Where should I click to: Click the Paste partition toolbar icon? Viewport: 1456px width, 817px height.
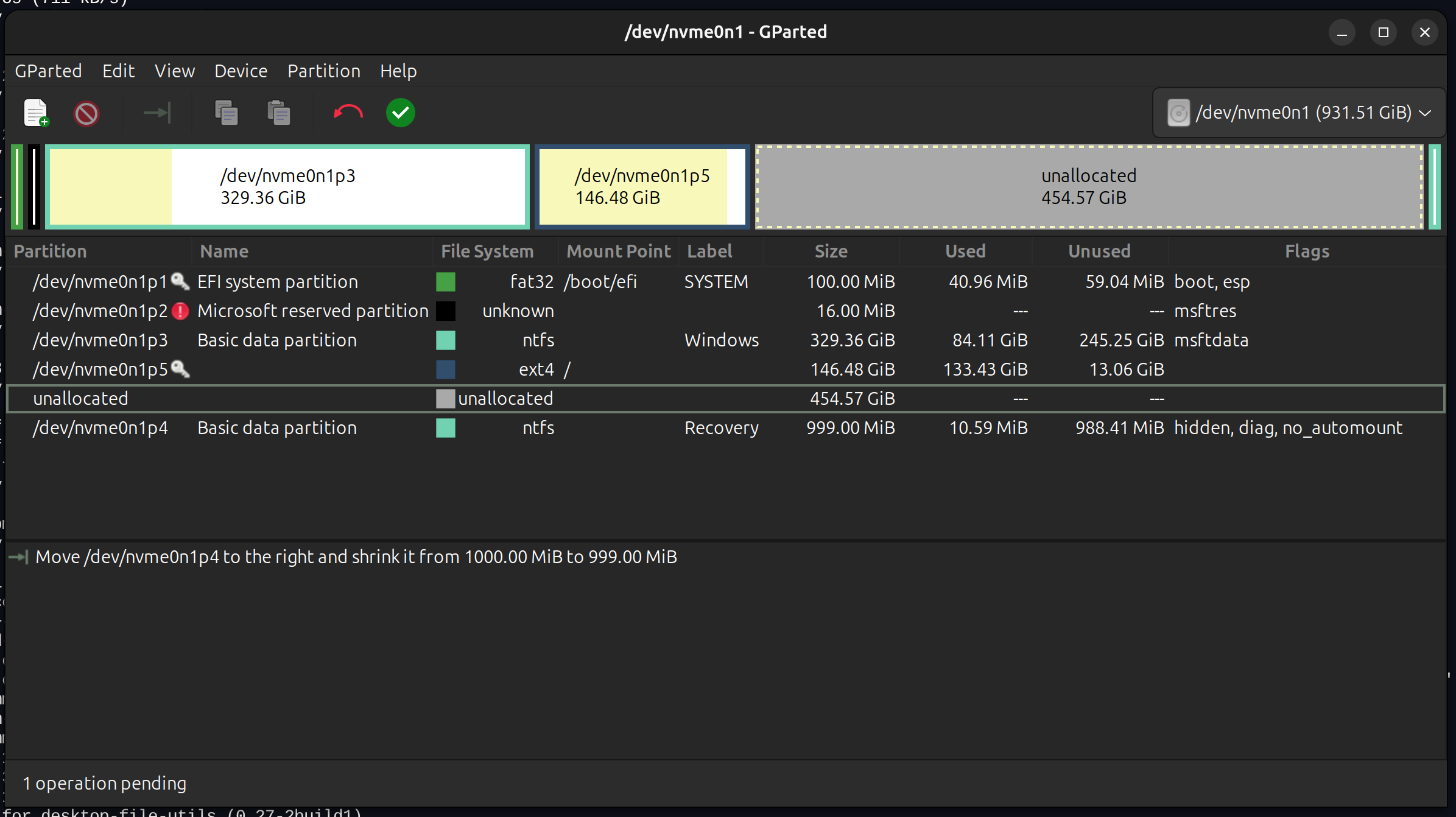(279, 113)
